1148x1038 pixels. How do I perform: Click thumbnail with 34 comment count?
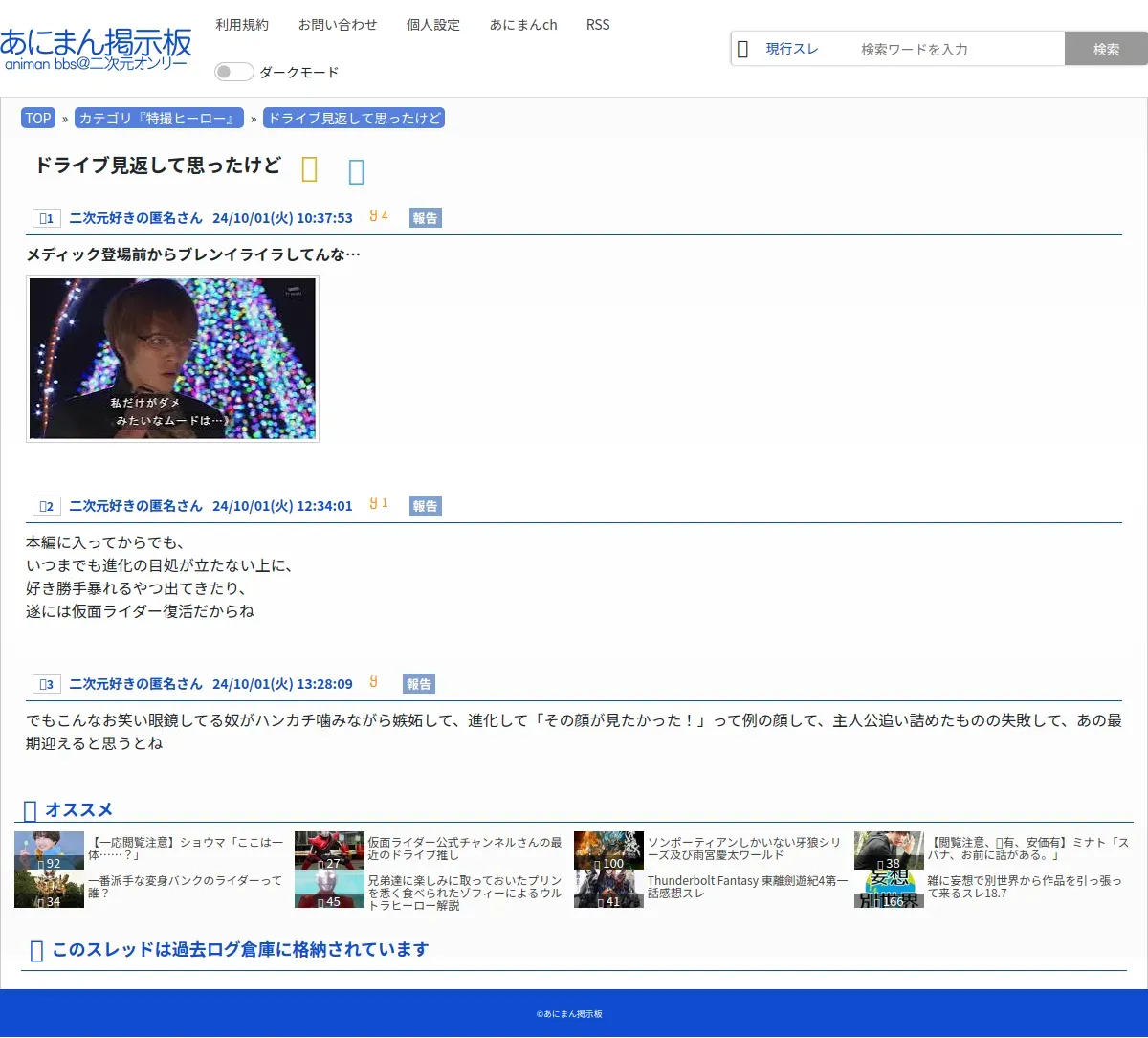coord(50,889)
